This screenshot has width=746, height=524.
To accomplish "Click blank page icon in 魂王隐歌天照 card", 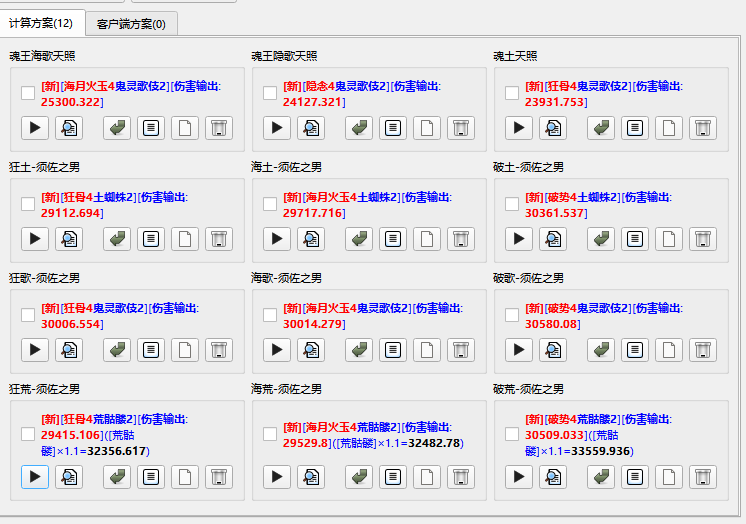I will tap(427, 128).
